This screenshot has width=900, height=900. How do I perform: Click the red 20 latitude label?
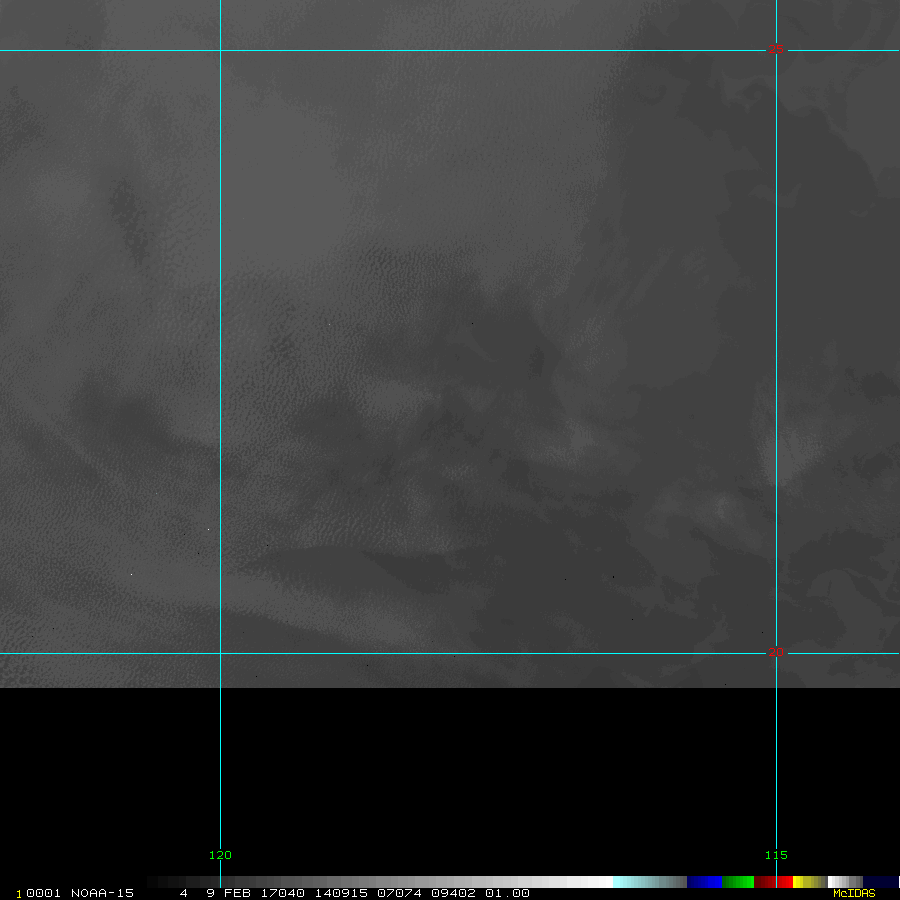776,653
